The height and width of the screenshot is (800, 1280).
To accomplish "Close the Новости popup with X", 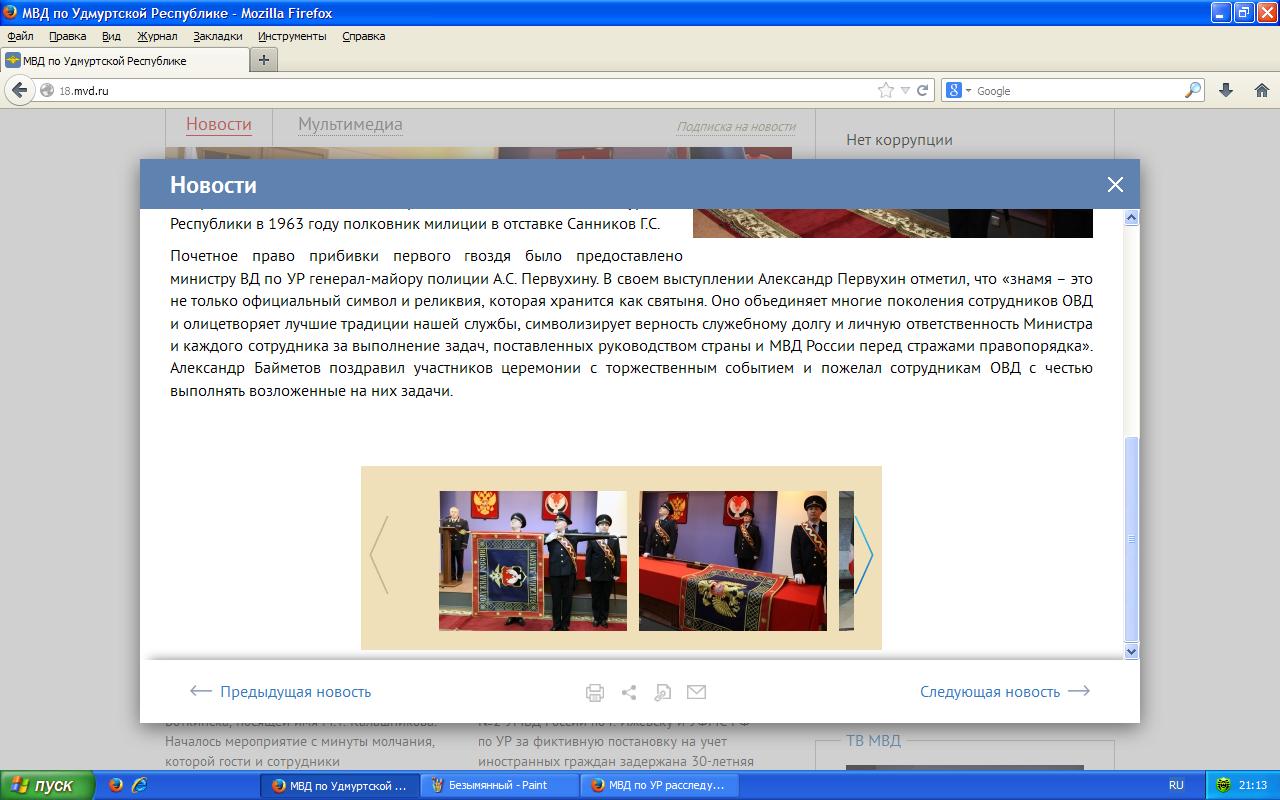I will click(1115, 184).
